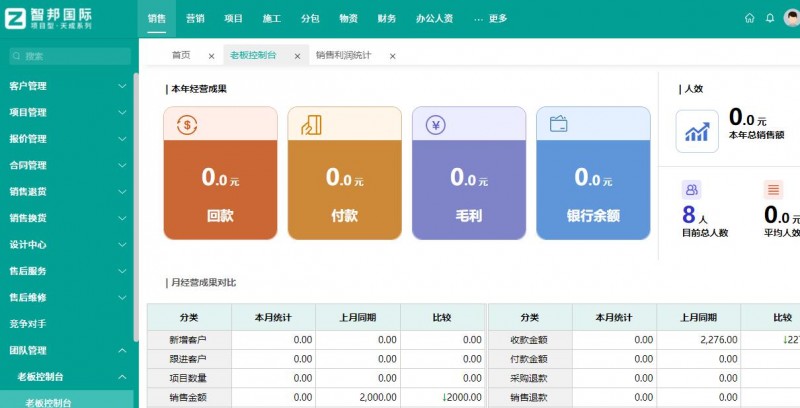Click the sidebar vertical scrollbar
Viewport: 800px width, 408px height.
click(x=136, y=207)
